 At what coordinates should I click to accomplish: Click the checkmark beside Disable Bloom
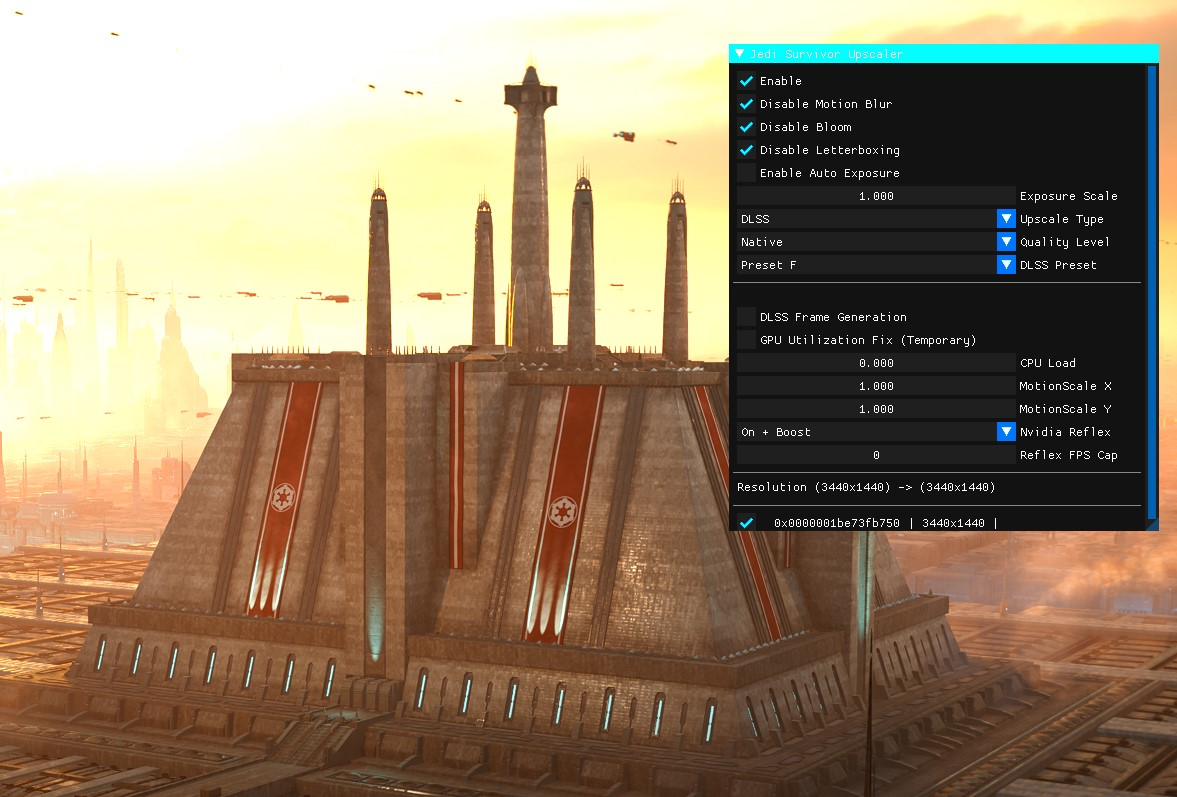coord(746,126)
